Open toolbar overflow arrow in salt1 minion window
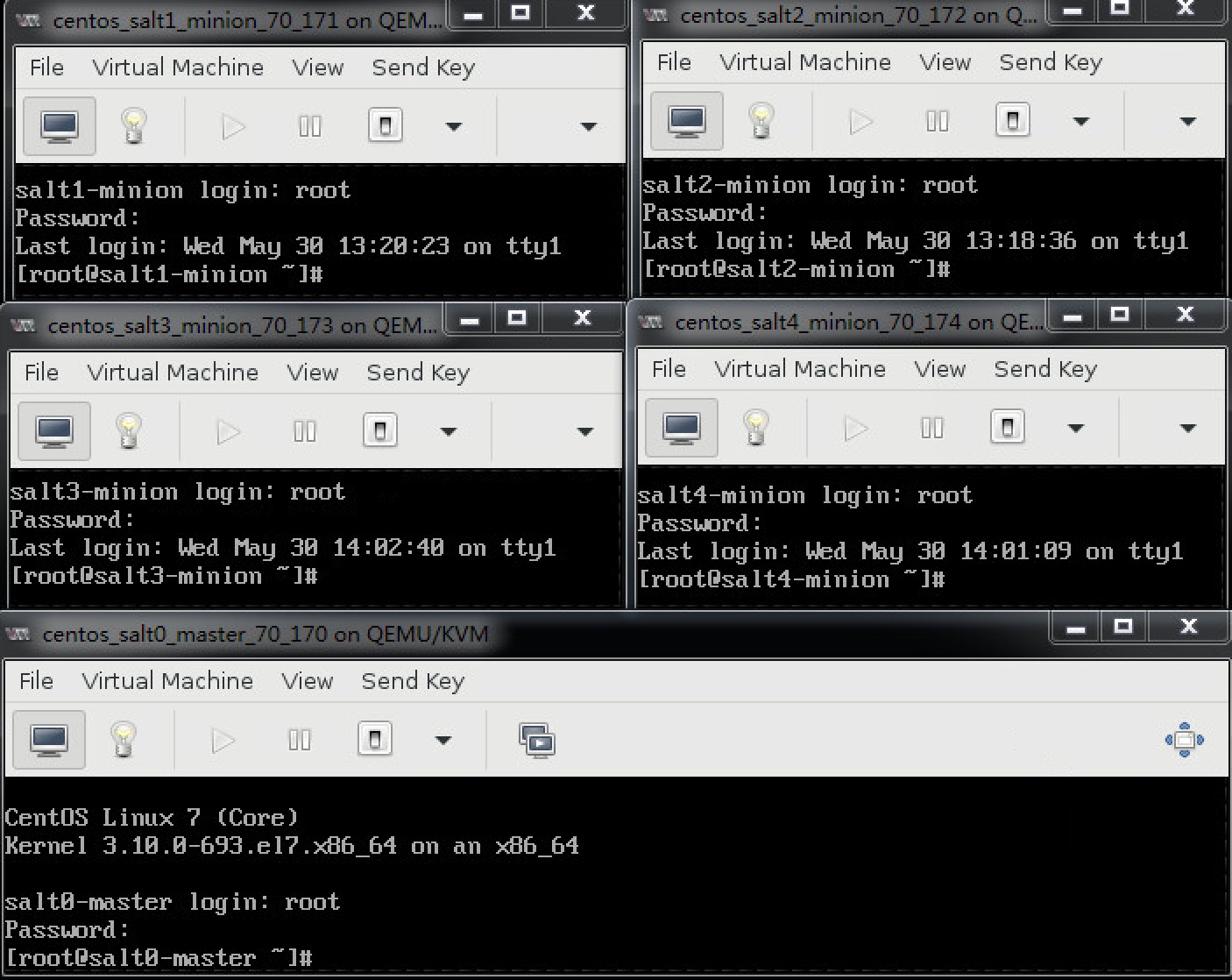Viewport: 1232px width, 980px height. [589, 127]
